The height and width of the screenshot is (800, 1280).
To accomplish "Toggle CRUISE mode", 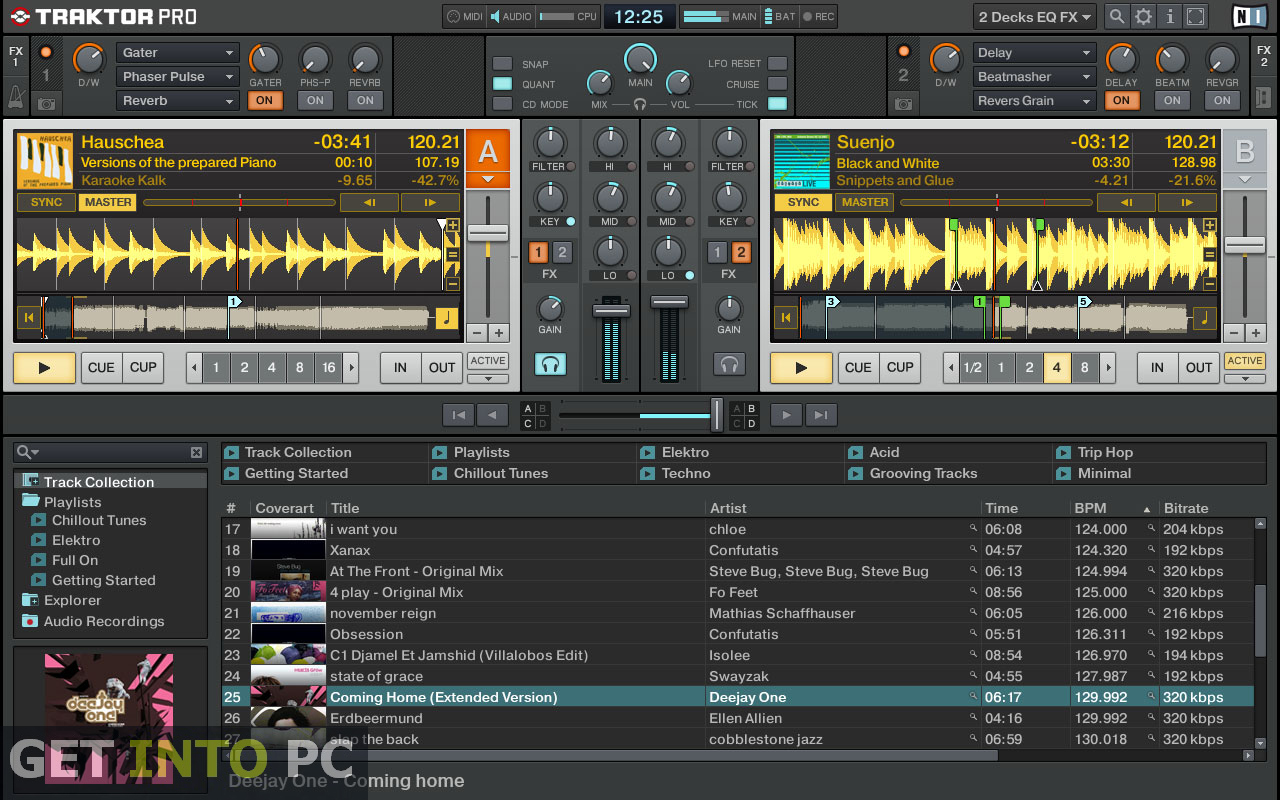I will pyautogui.click(x=777, y=84).
